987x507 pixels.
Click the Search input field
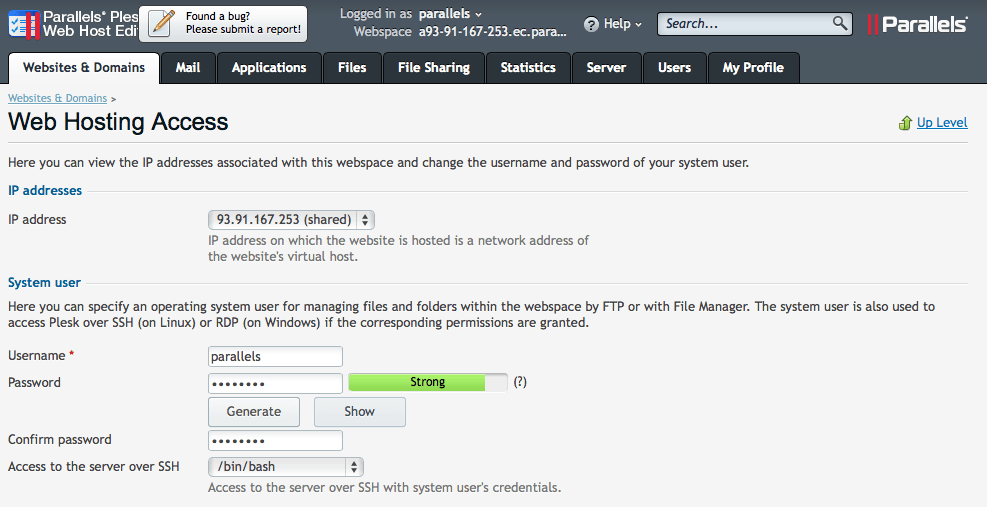[x=746, y=24]
